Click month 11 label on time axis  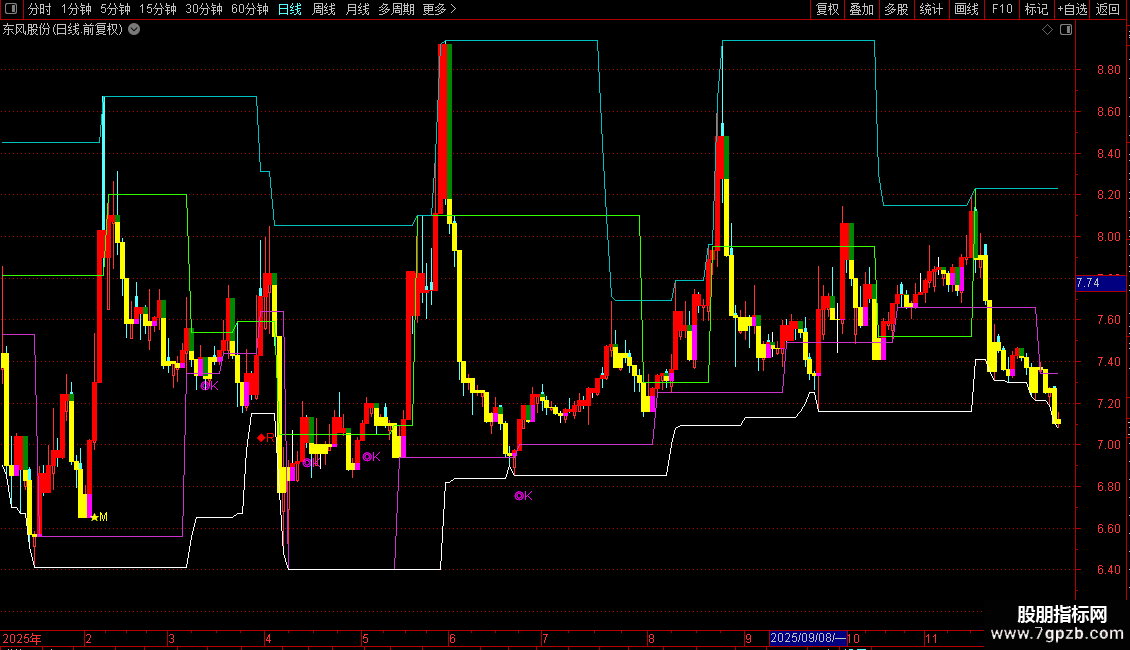[931, 638]
